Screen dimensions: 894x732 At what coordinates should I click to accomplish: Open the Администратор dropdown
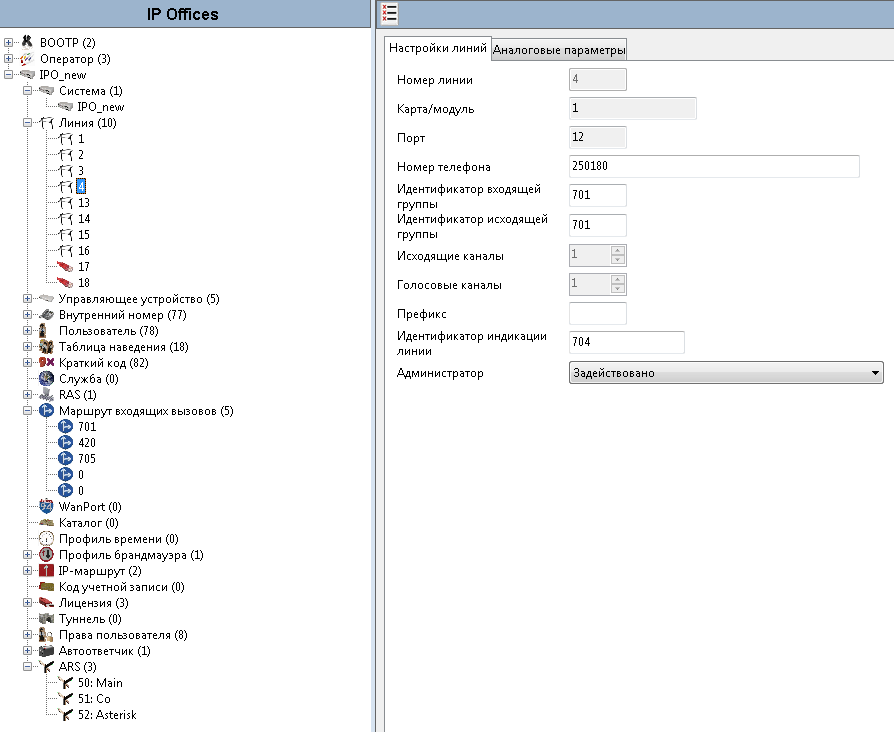[726, 373]
